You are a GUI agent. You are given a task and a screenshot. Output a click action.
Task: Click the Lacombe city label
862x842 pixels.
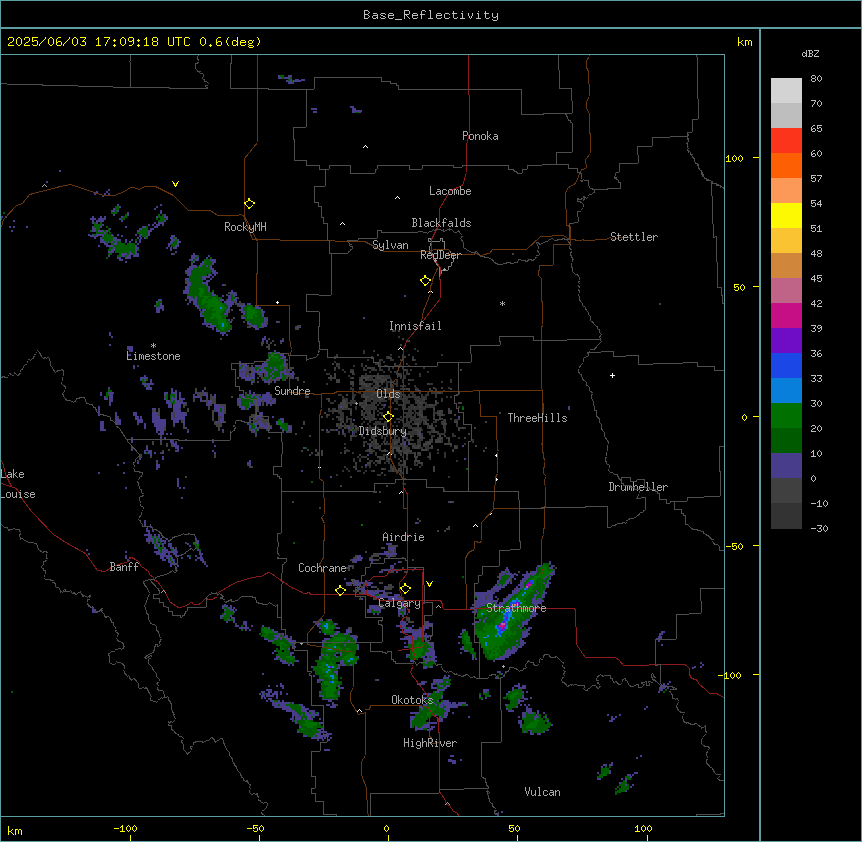tap(450, 191)
